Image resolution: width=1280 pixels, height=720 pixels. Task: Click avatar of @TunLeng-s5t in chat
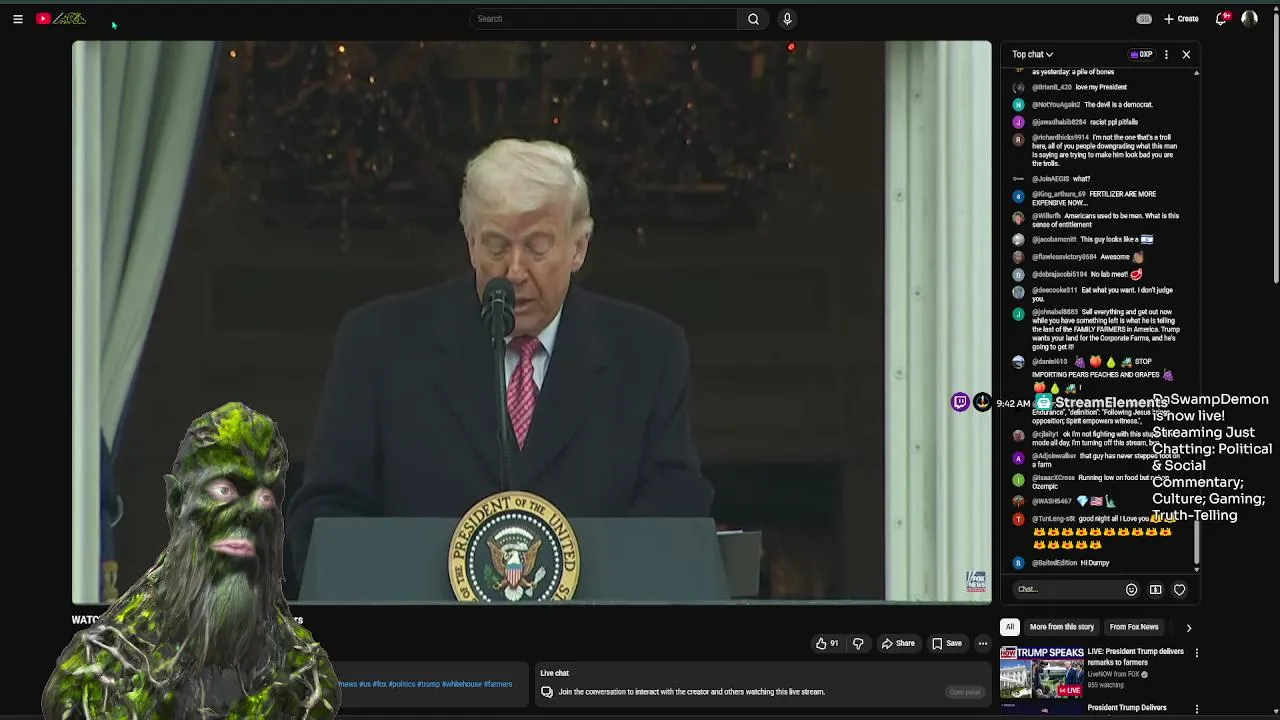(x=1018, y=520)
